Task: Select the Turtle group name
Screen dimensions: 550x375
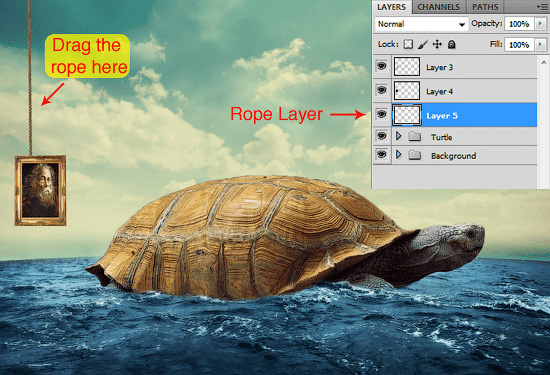Action: 442,137
